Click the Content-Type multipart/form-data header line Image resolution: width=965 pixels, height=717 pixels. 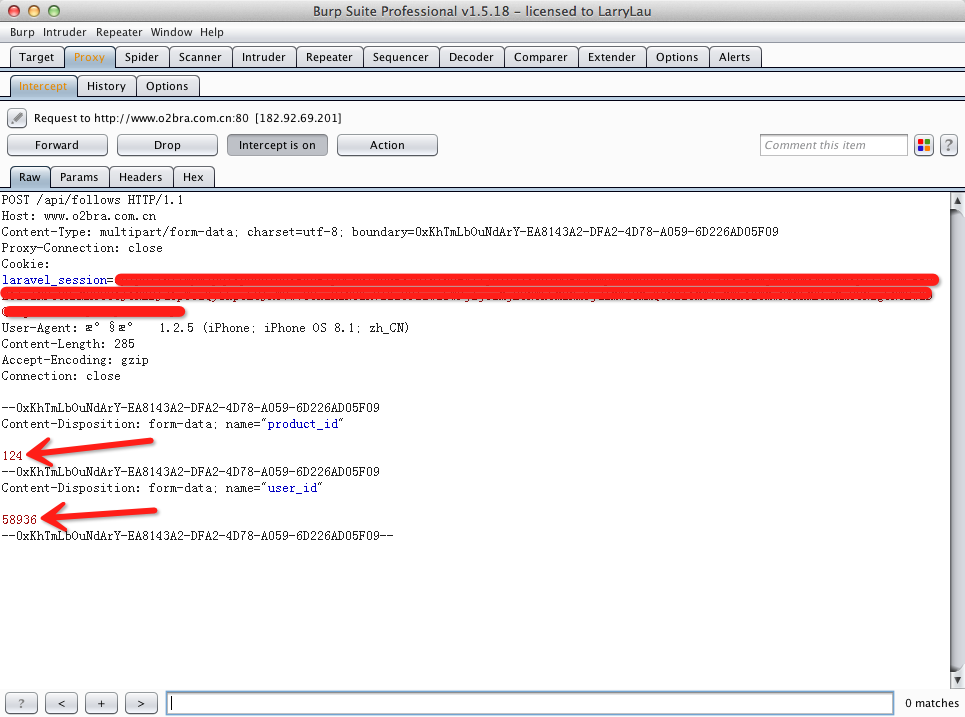coord(390,232)
